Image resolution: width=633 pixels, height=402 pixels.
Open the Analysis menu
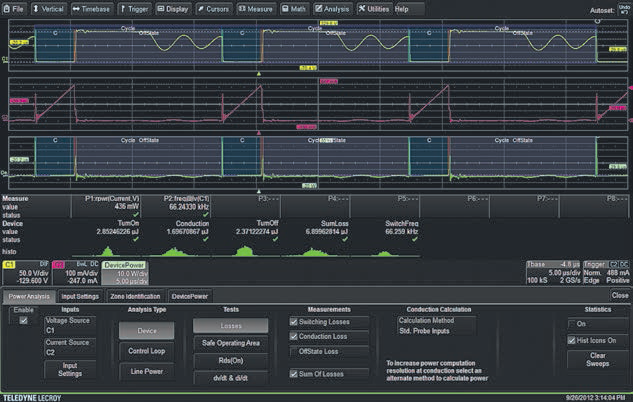[332, 8]
